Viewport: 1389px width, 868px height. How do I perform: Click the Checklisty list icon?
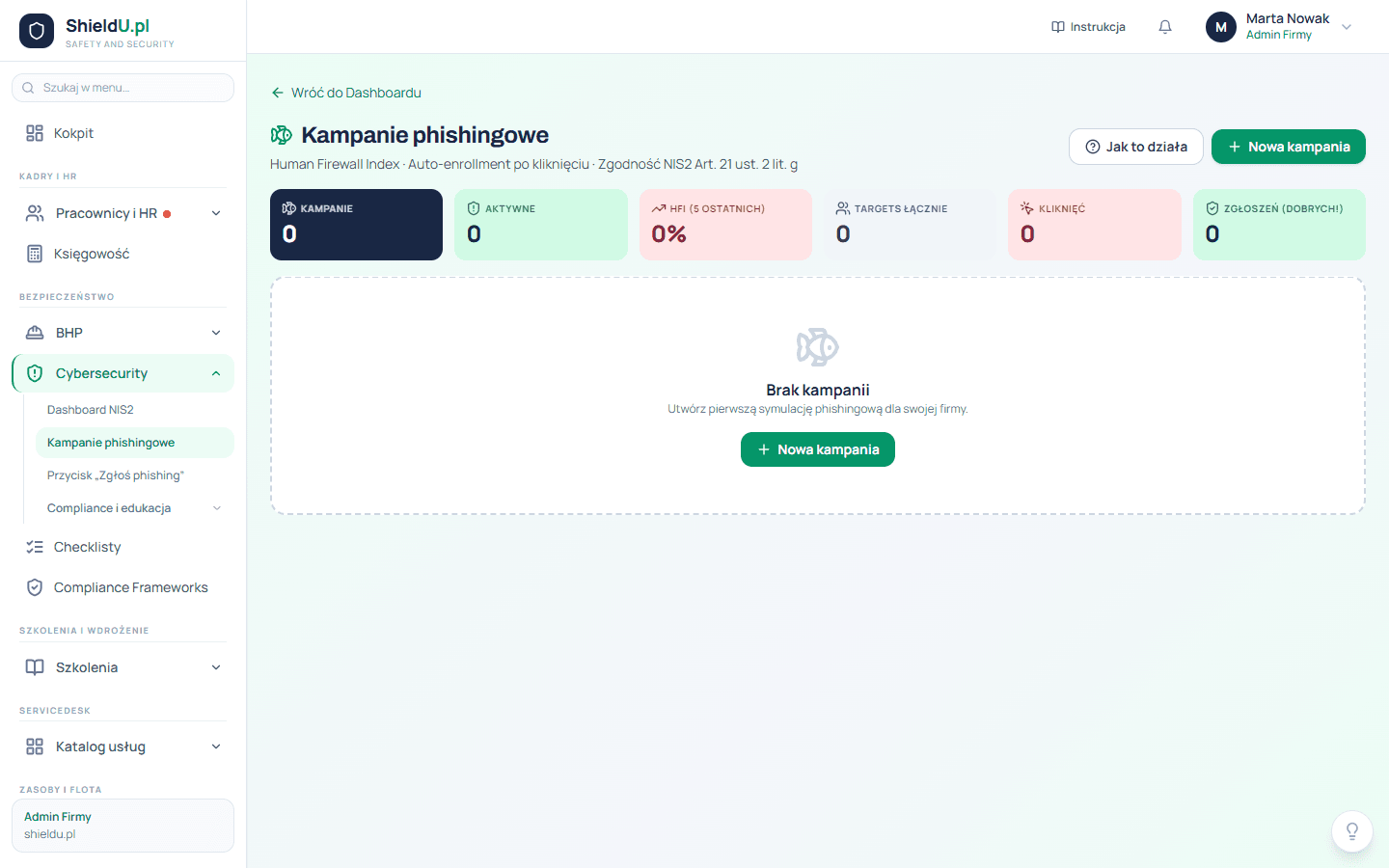[x=35, y=547]
